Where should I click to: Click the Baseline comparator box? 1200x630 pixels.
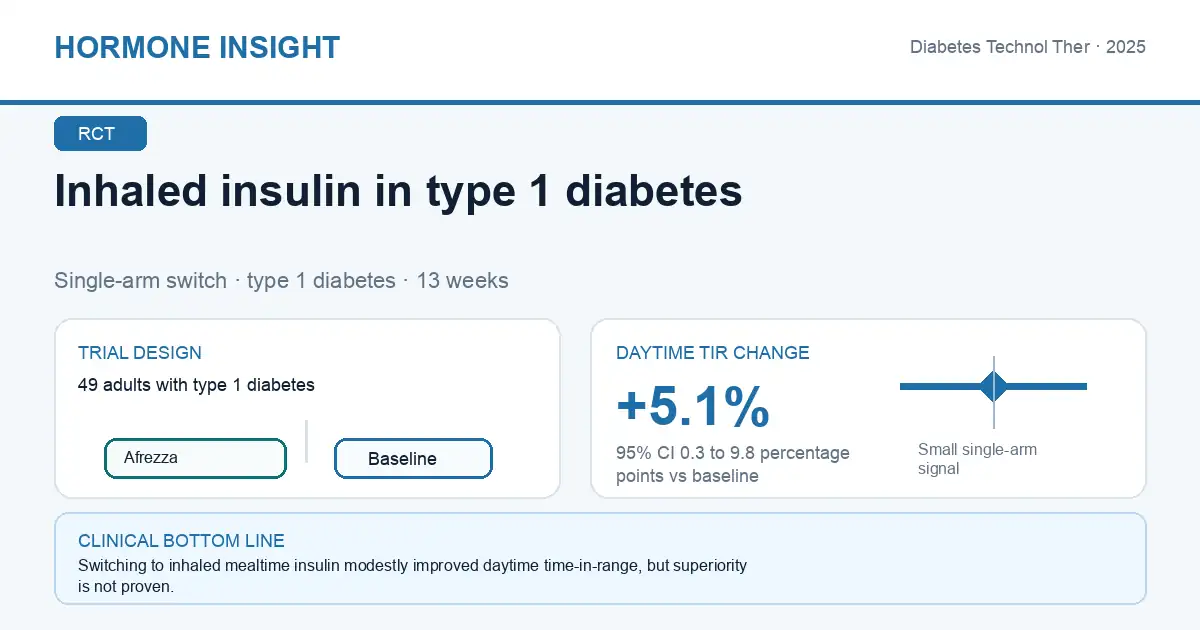point(413,459)
